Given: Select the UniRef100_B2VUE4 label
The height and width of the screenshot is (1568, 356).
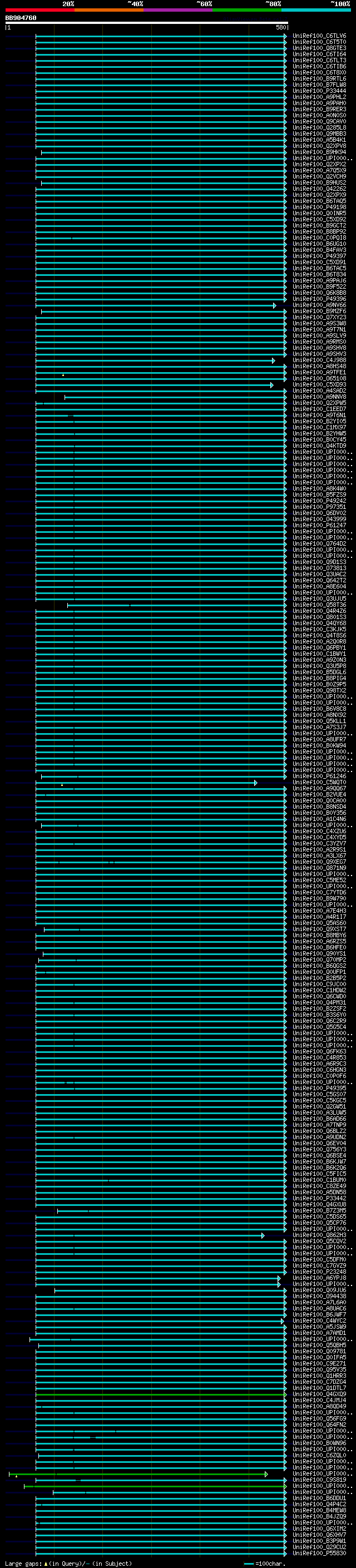Looking at the screenshot, I should tap(319, 795).
